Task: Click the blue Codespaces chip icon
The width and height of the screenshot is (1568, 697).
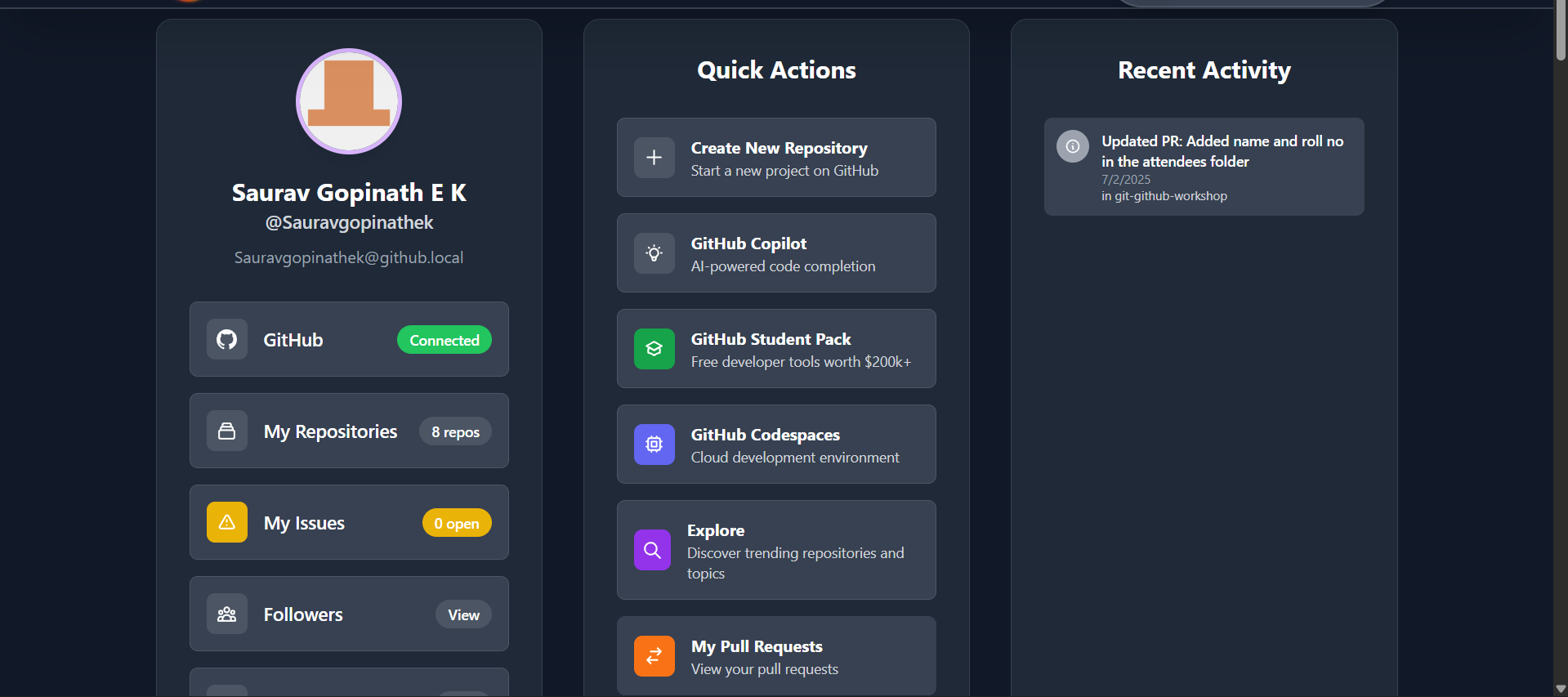Action: tap(654, 444)
